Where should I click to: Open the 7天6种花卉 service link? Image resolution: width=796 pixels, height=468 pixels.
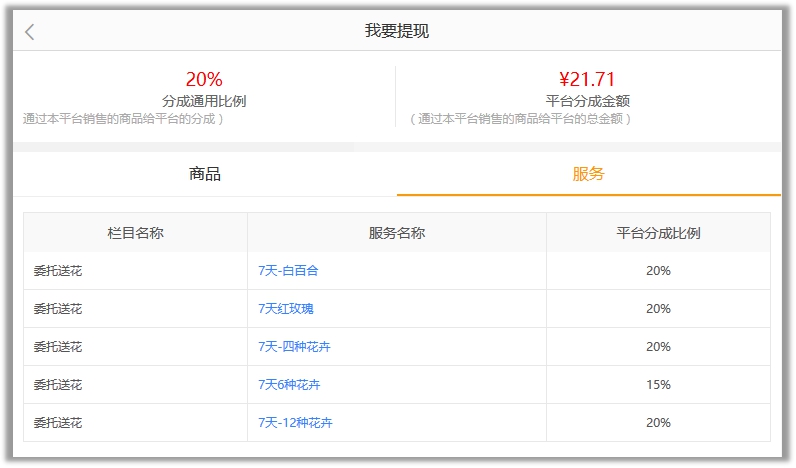(x=289, y=385)
